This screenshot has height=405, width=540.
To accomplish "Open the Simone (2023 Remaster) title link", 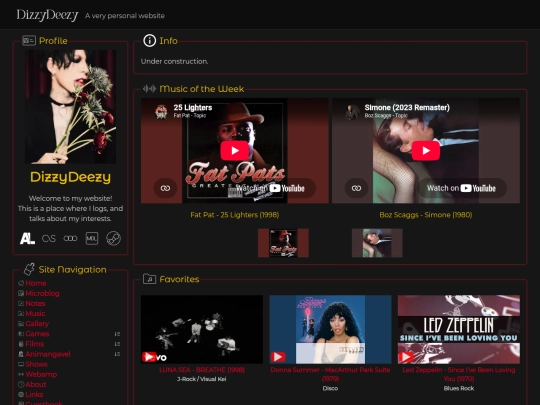I will click(407, 107).
